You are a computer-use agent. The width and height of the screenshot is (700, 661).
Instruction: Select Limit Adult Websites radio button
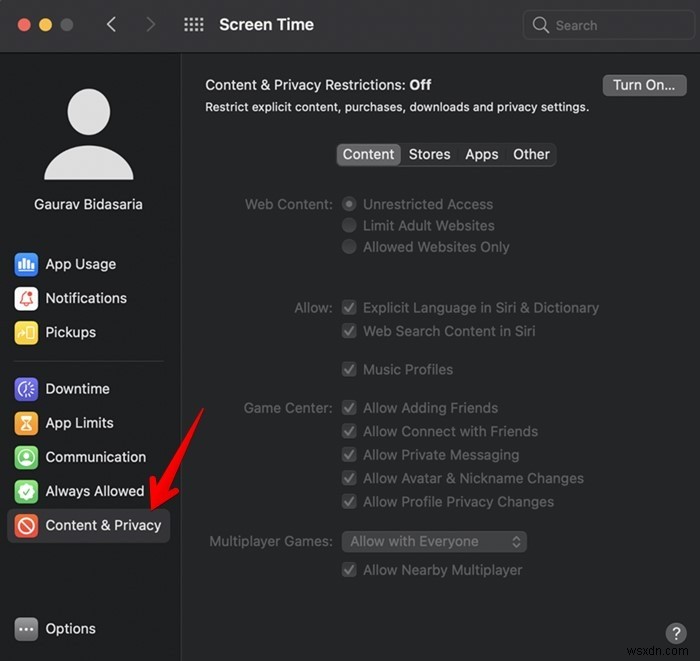tap(349, 225)
